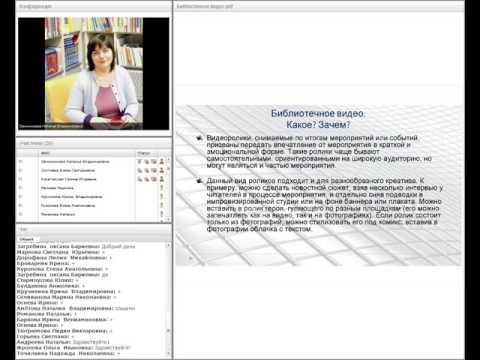Click chat message from Точилкина Надежда Николаевна

68,353
